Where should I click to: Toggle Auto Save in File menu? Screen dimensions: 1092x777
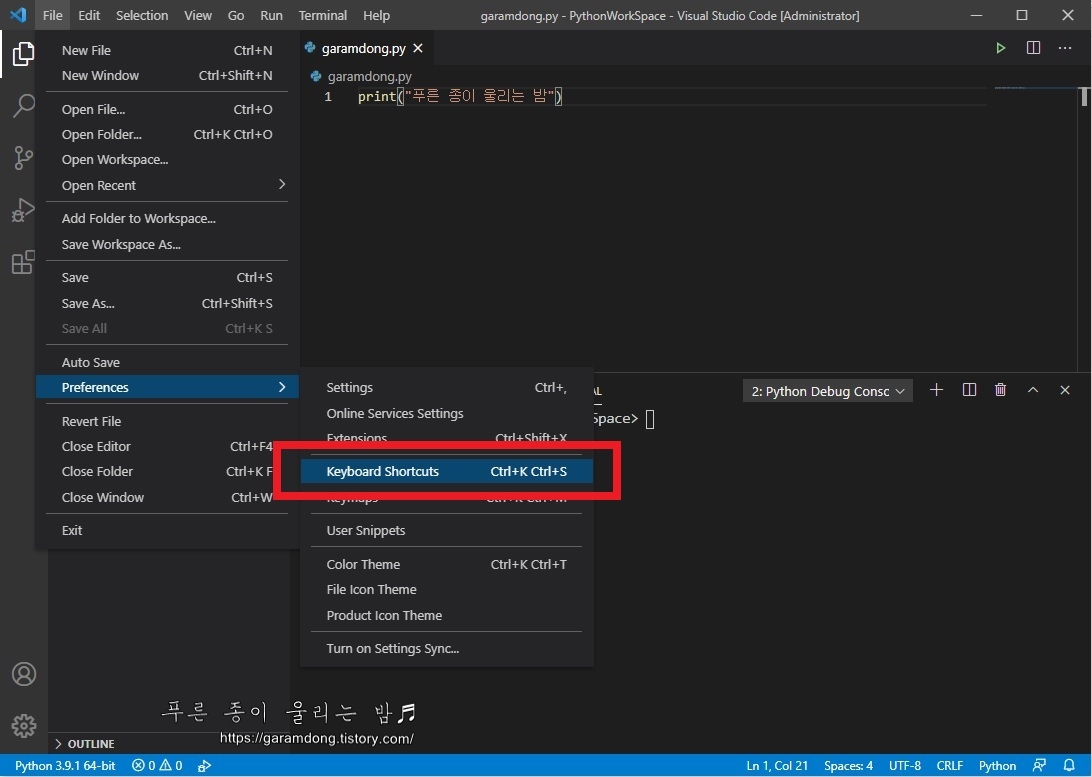(x=167, y=362)
